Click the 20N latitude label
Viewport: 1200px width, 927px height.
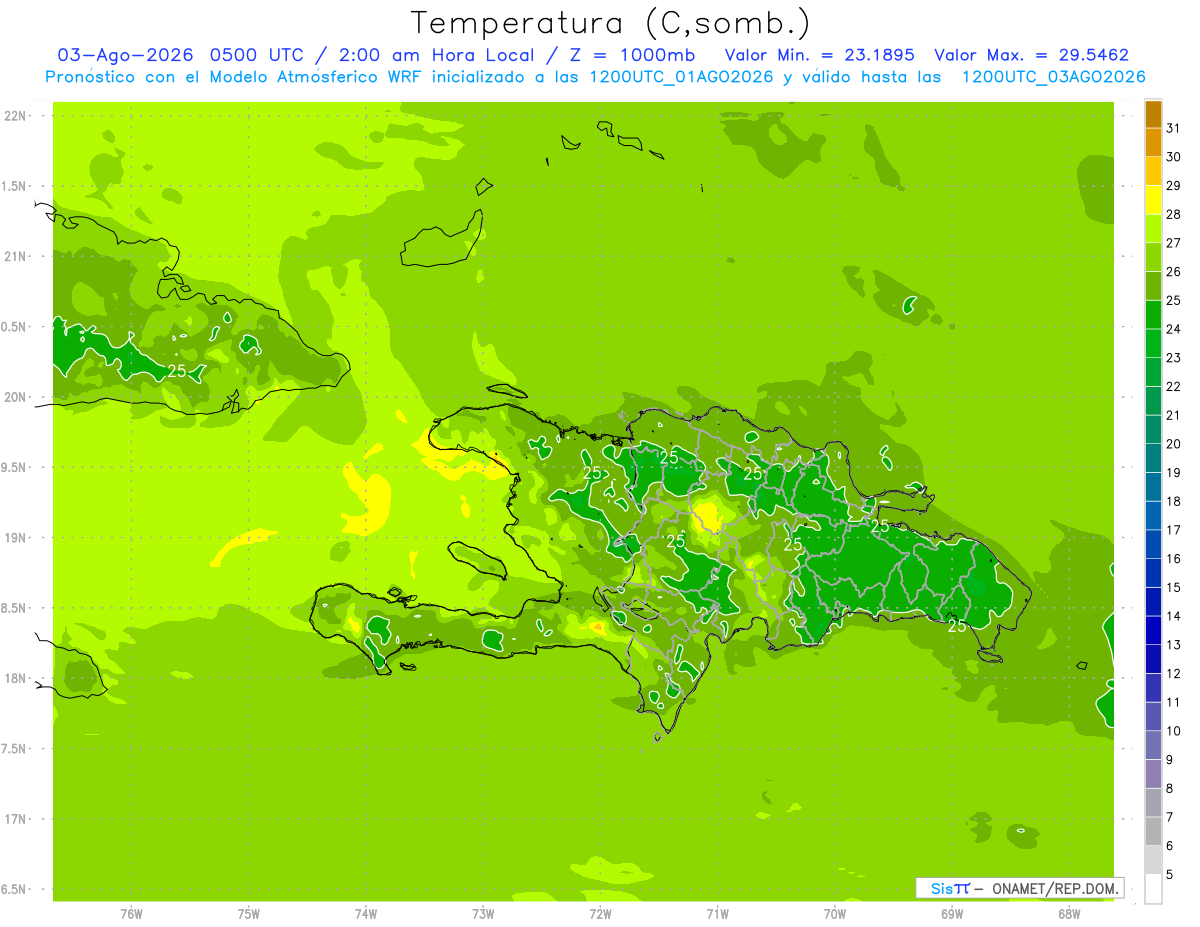[x=15, y=397]
